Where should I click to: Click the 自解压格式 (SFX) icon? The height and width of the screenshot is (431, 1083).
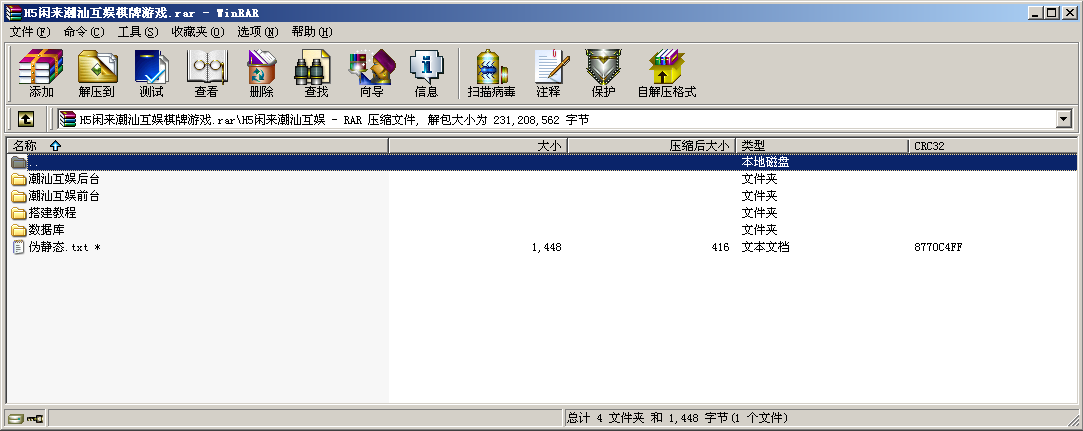tap(666, 73)
